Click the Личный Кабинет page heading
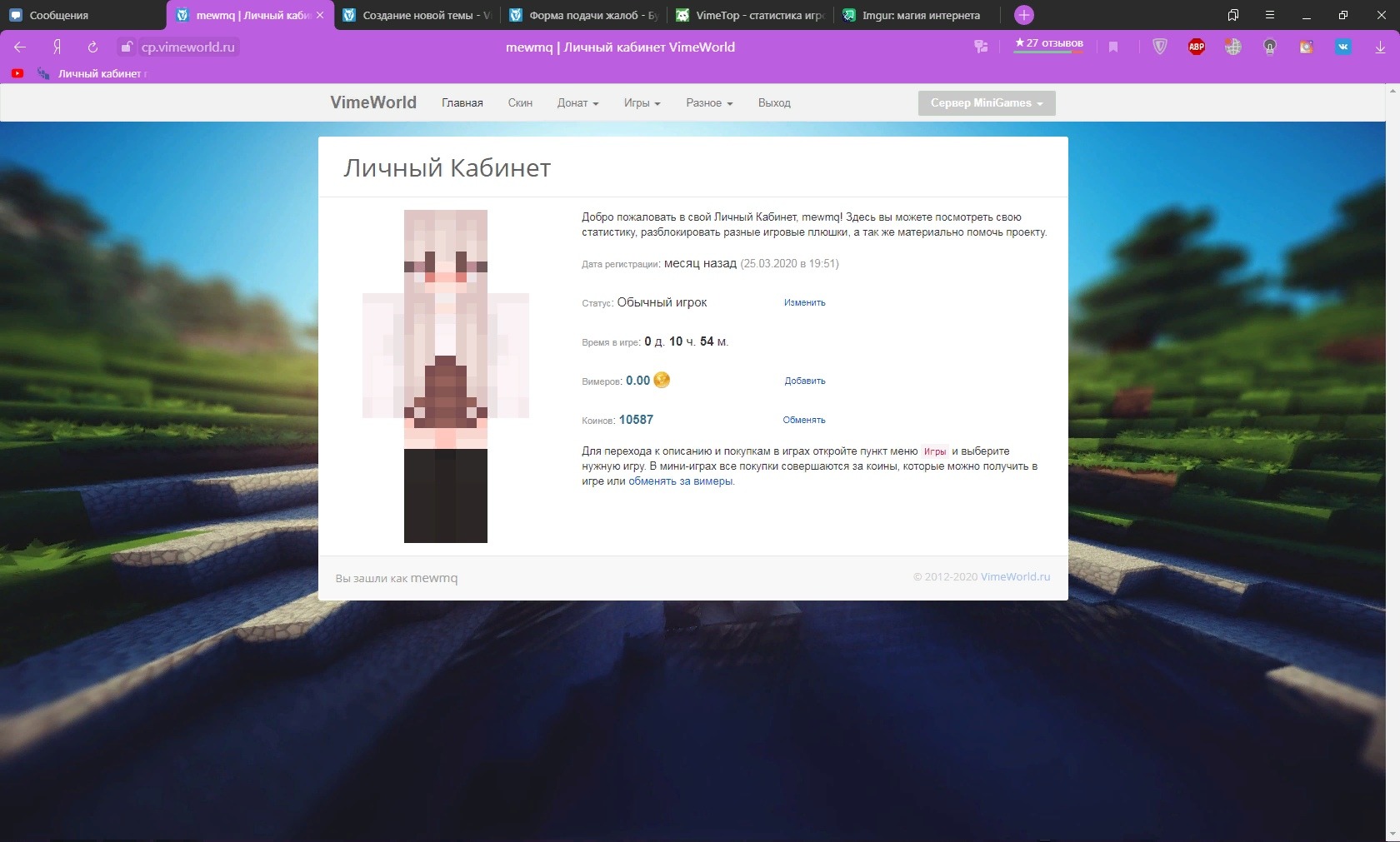This screenshot has width=1400, height=842. [447, 168]
